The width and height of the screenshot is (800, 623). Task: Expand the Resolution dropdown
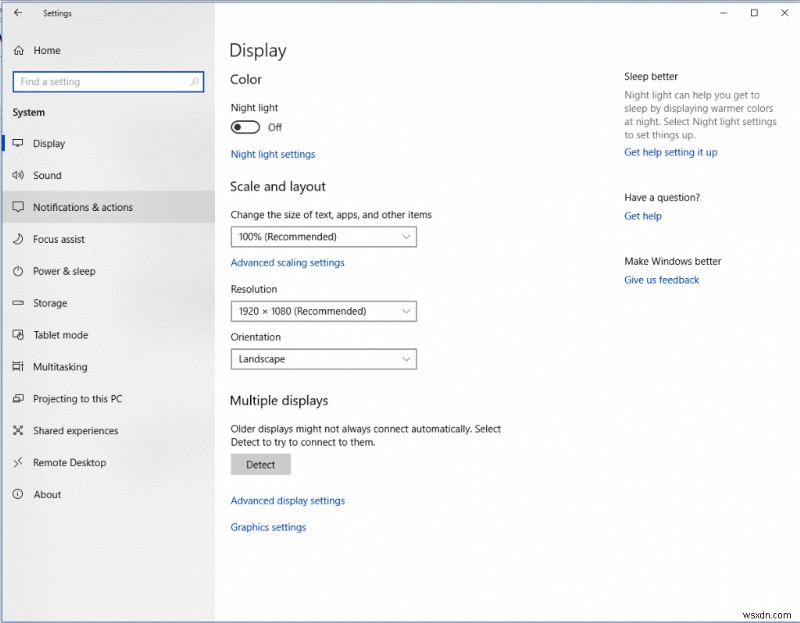click(x=323, y=311)
